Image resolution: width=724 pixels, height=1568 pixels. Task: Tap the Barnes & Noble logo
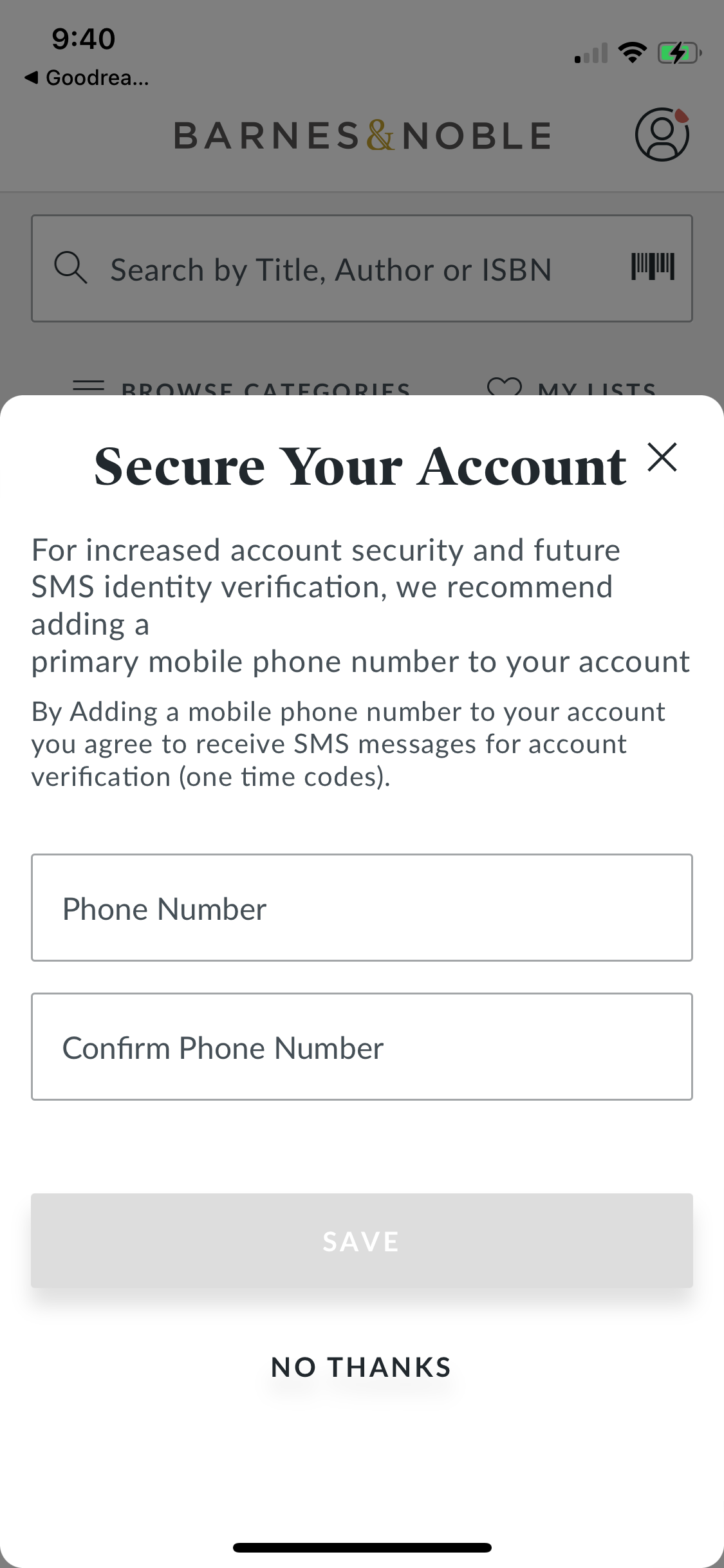362,136
